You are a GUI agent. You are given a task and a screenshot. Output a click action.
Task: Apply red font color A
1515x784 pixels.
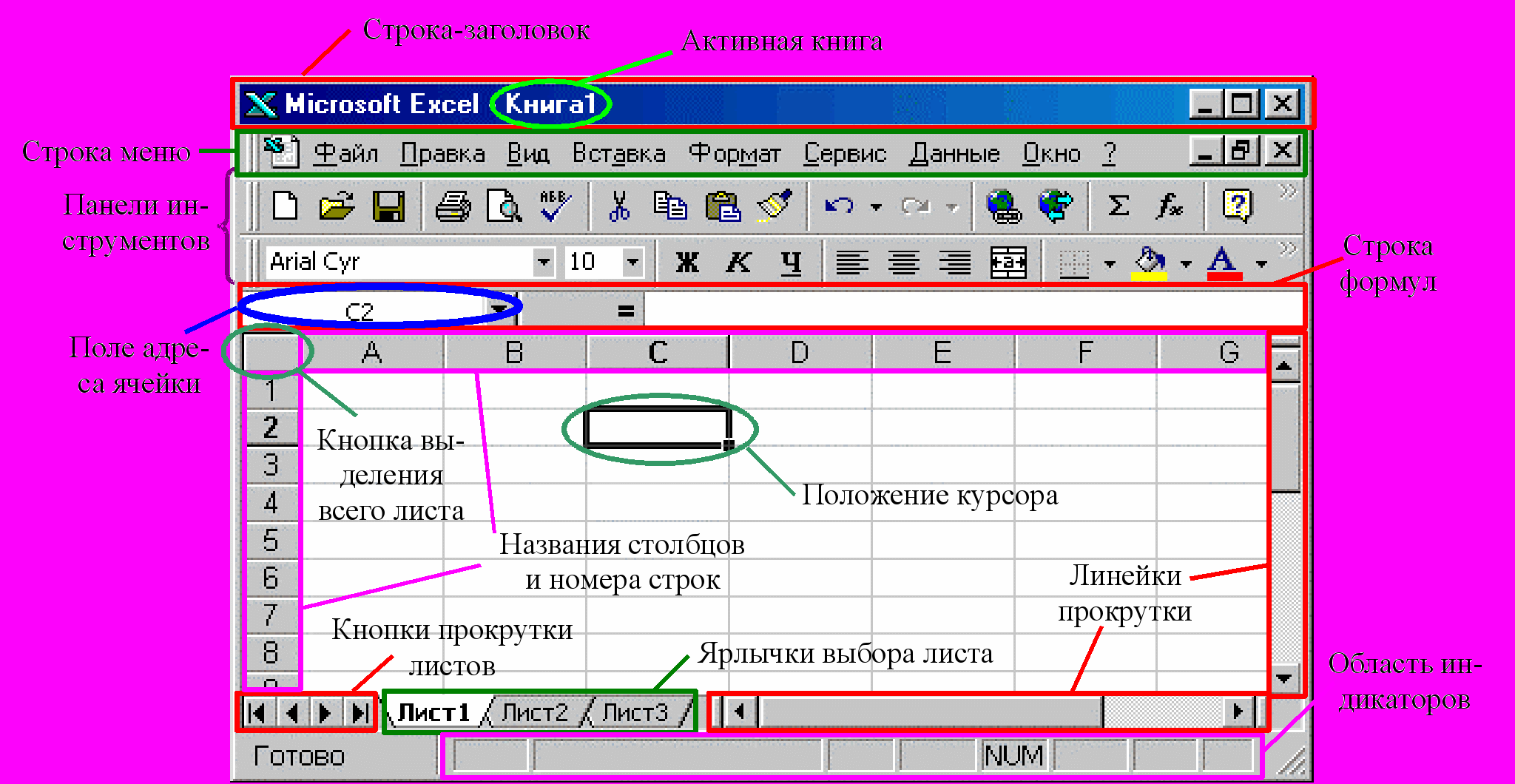[x=1225, y=263]
